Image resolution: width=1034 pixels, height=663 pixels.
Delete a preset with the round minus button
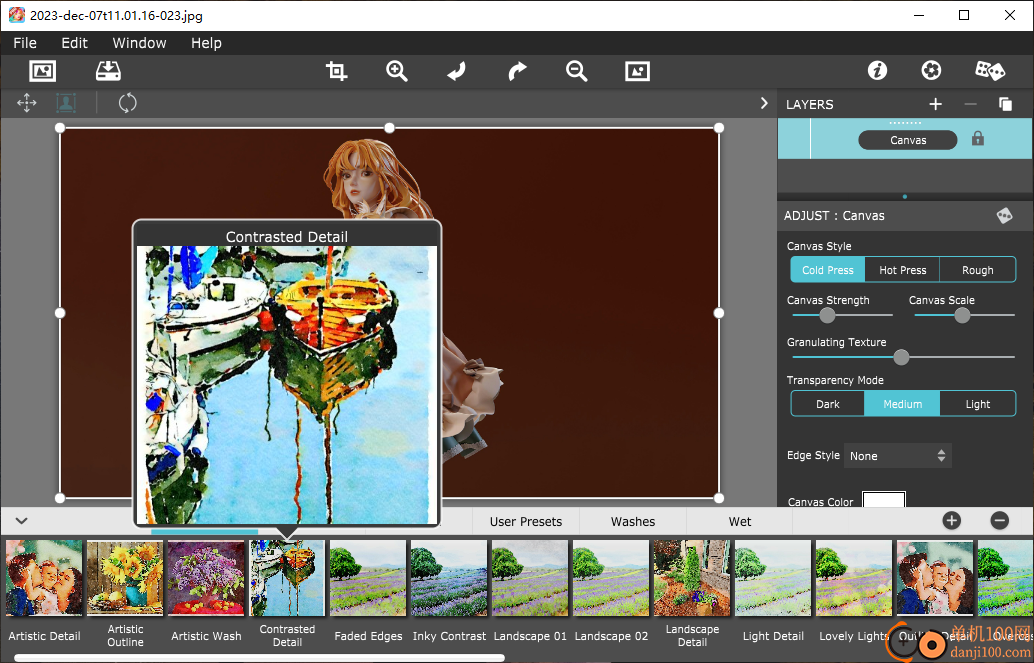pyautogui.click(x=1000, y=521)
